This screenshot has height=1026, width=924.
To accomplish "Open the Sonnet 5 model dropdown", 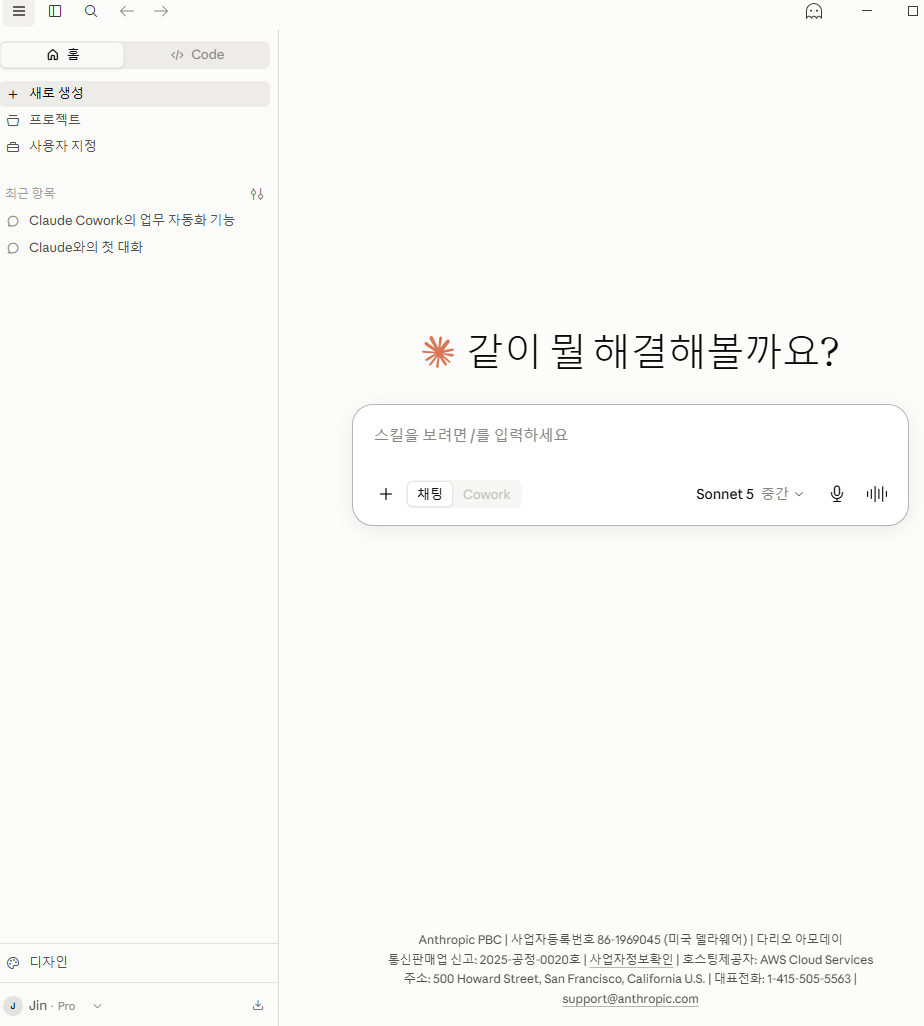I will (749, 494).
